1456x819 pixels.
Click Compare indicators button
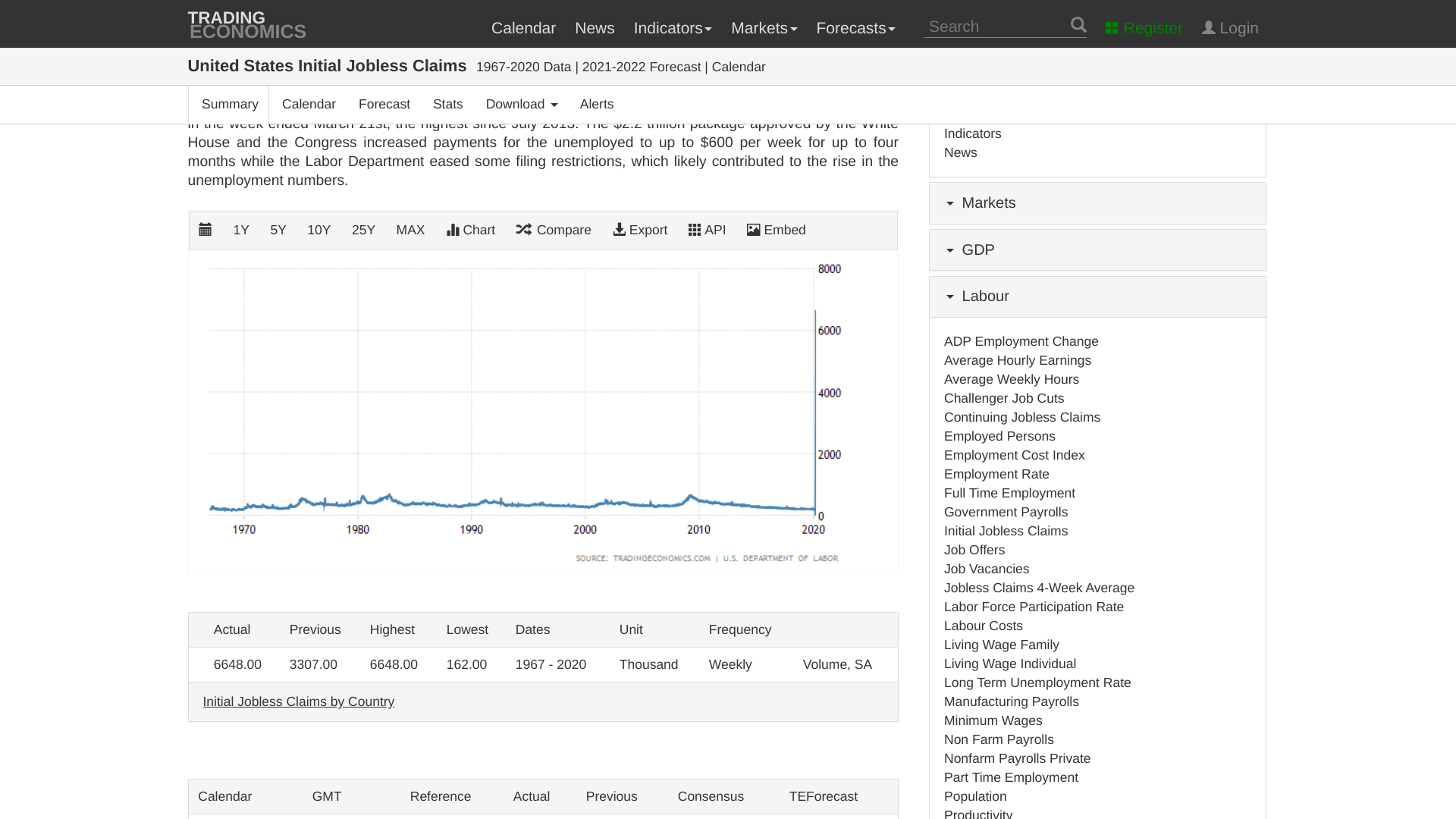click(554, 230)
